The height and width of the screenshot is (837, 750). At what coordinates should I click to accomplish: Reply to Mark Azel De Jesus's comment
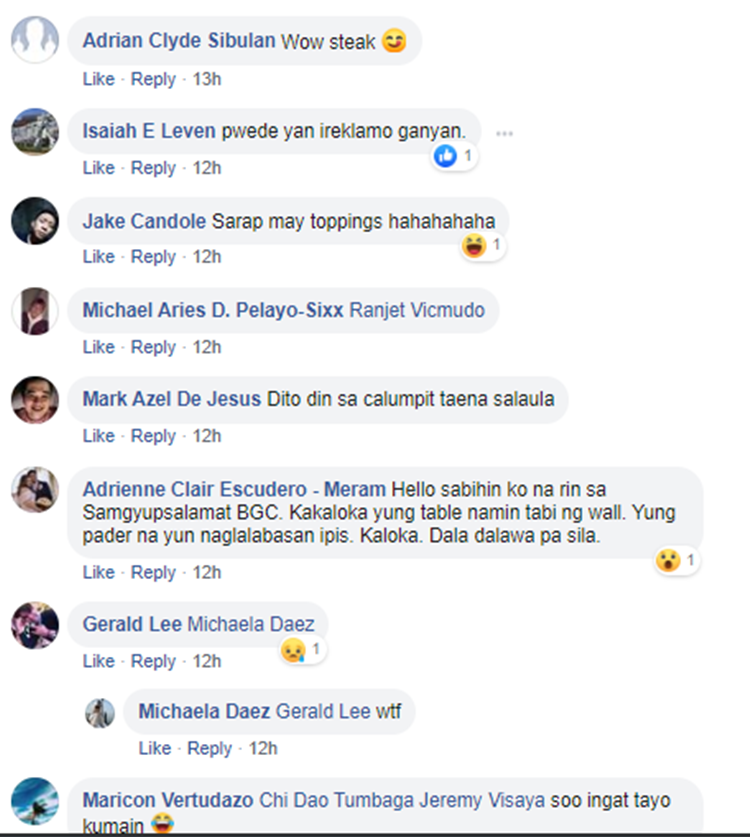[153, 436]
